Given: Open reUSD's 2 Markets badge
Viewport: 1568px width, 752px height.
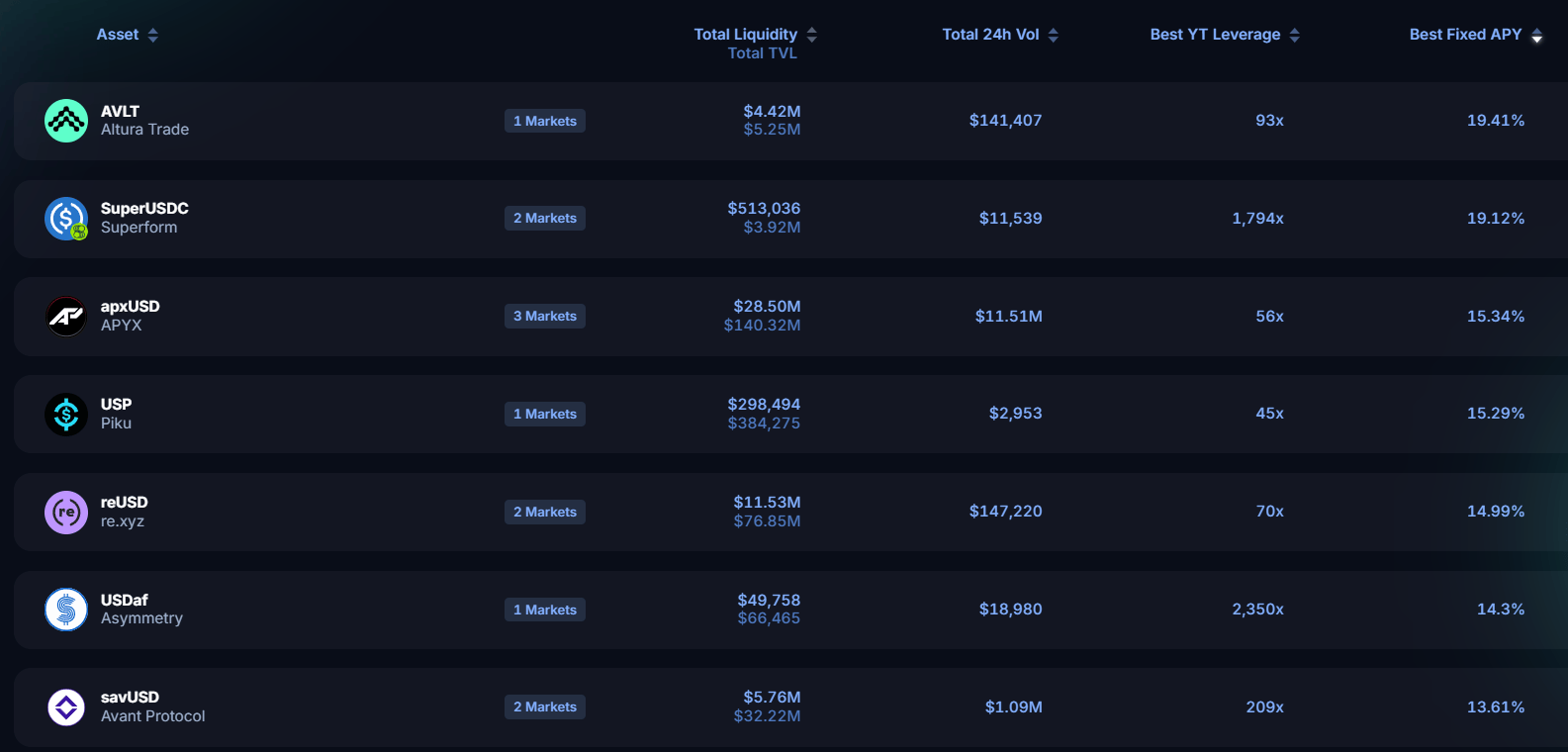Looking at the screenshot, I should pos(545,512).
